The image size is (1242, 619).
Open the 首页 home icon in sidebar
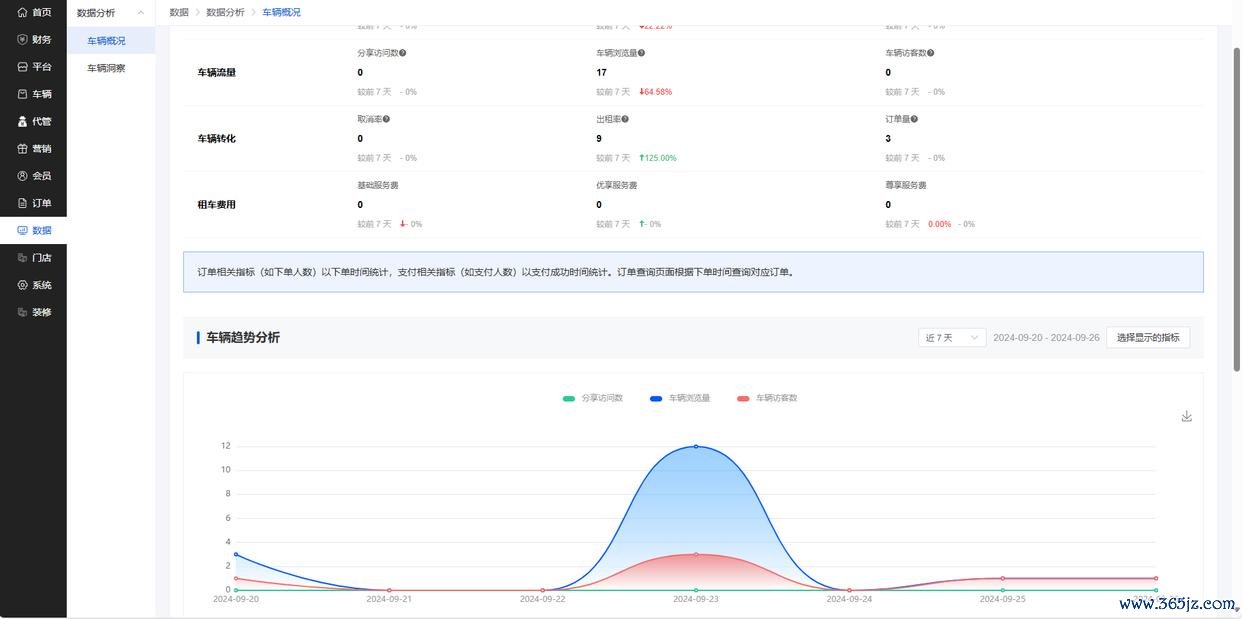[22, 12]
